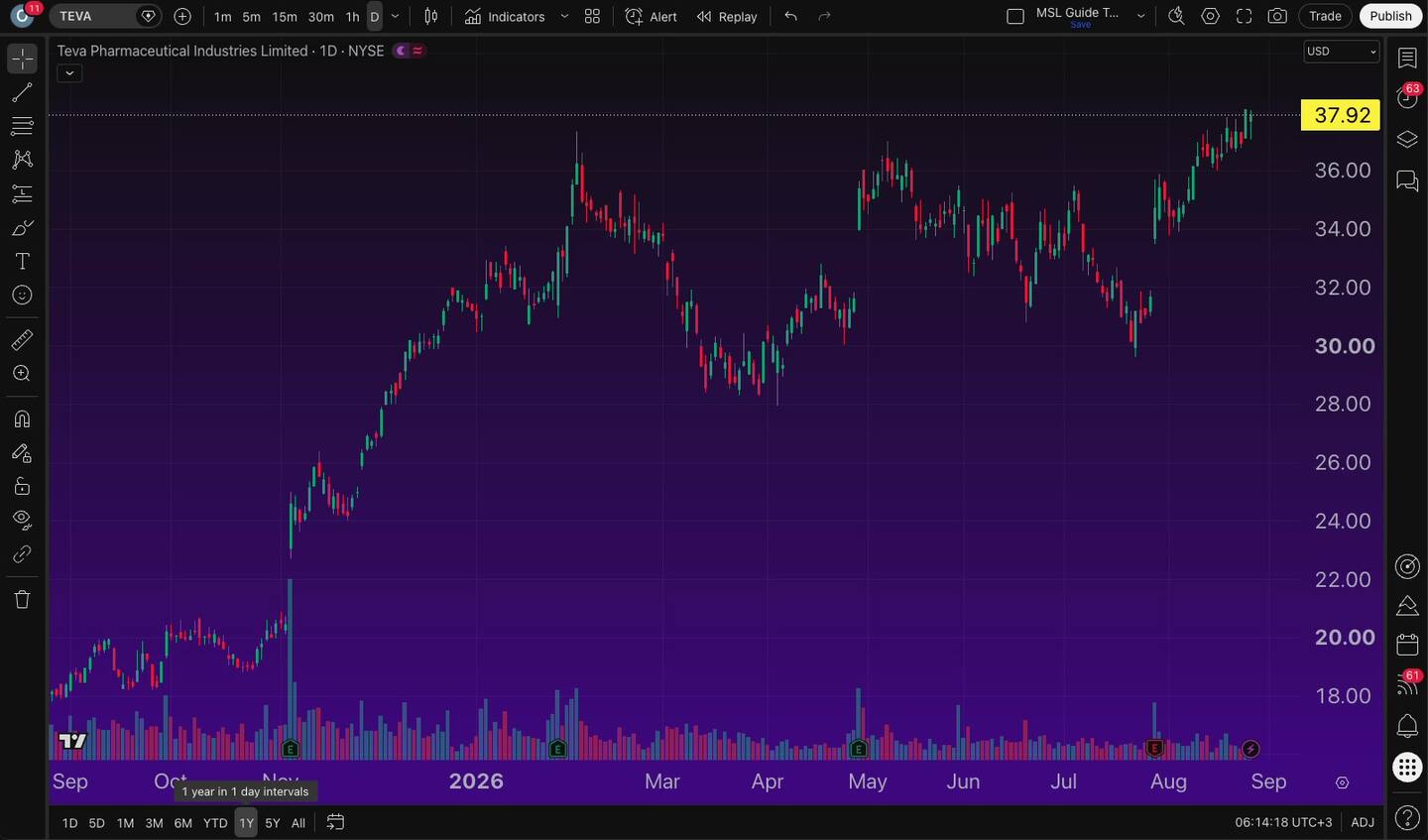Open the watchlist panel icon

tap(1407, 59)
